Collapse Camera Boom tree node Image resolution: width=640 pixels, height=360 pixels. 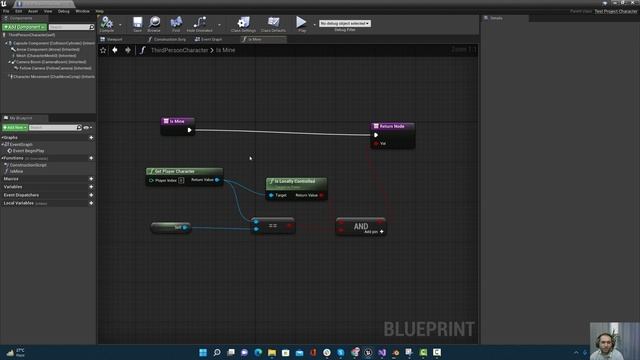(x=9, y=62)
